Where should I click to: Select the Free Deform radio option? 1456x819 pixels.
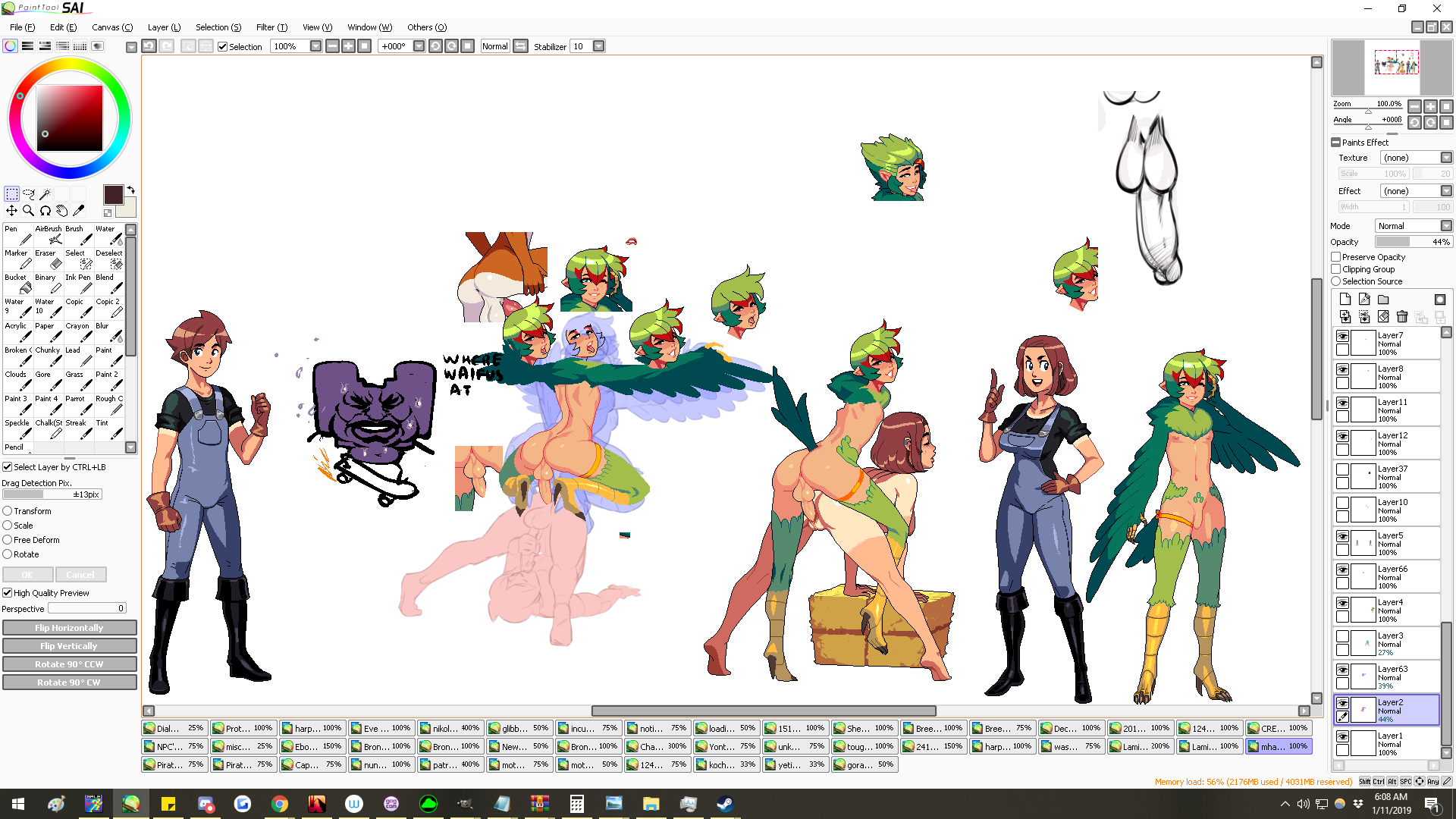(8, 540)
